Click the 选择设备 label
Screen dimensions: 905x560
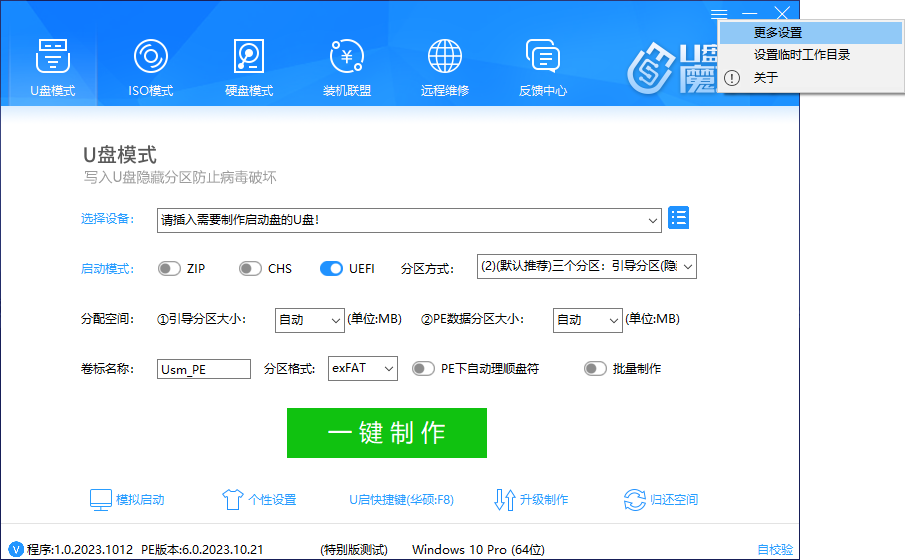click(x=108, y=219)
